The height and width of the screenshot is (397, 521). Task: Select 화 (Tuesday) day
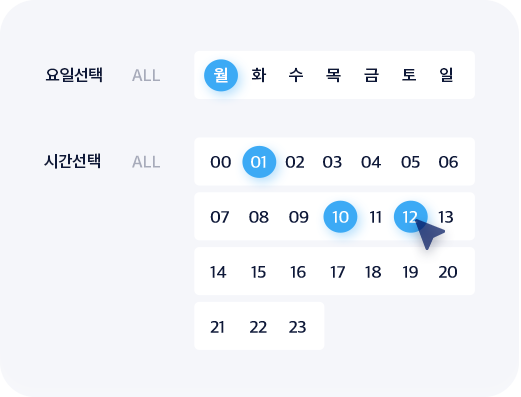[259, 75]
